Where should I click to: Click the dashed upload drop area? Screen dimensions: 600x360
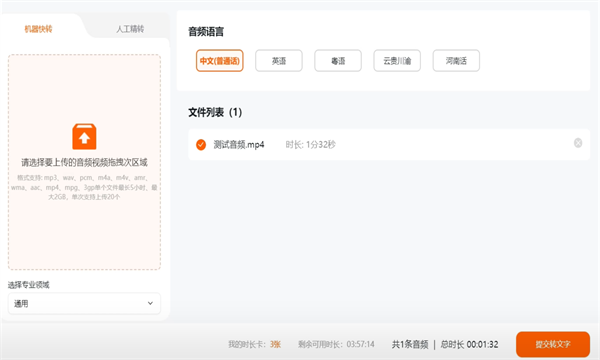[x=84, y=162]
